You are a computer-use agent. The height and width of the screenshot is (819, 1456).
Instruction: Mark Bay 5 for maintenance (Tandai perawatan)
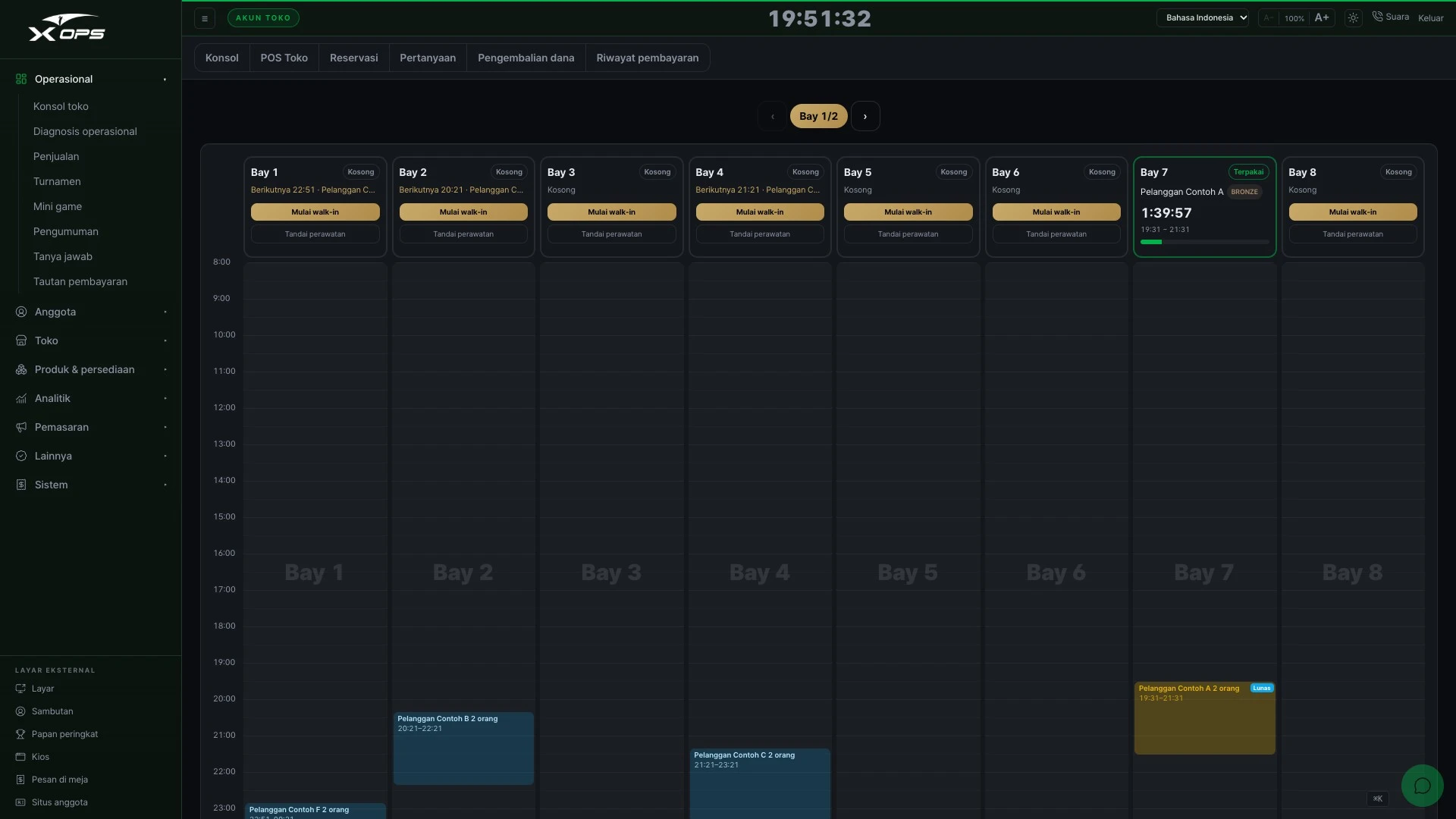(x=908, y=234)
